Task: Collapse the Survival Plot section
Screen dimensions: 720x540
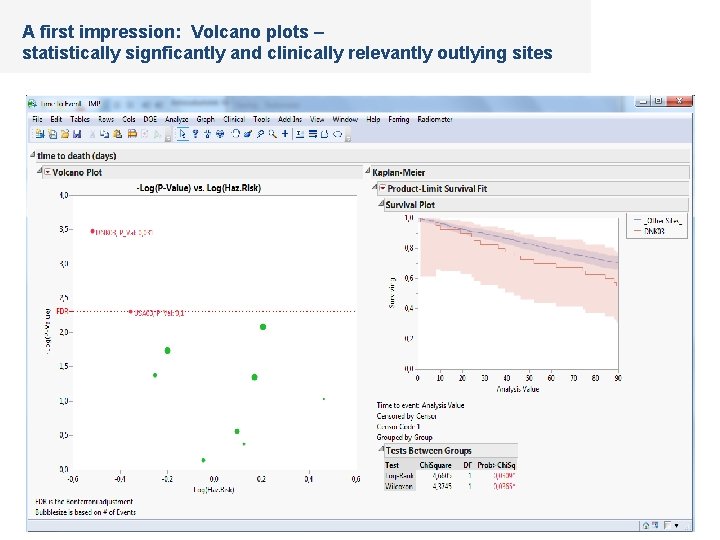Action: 381,203
